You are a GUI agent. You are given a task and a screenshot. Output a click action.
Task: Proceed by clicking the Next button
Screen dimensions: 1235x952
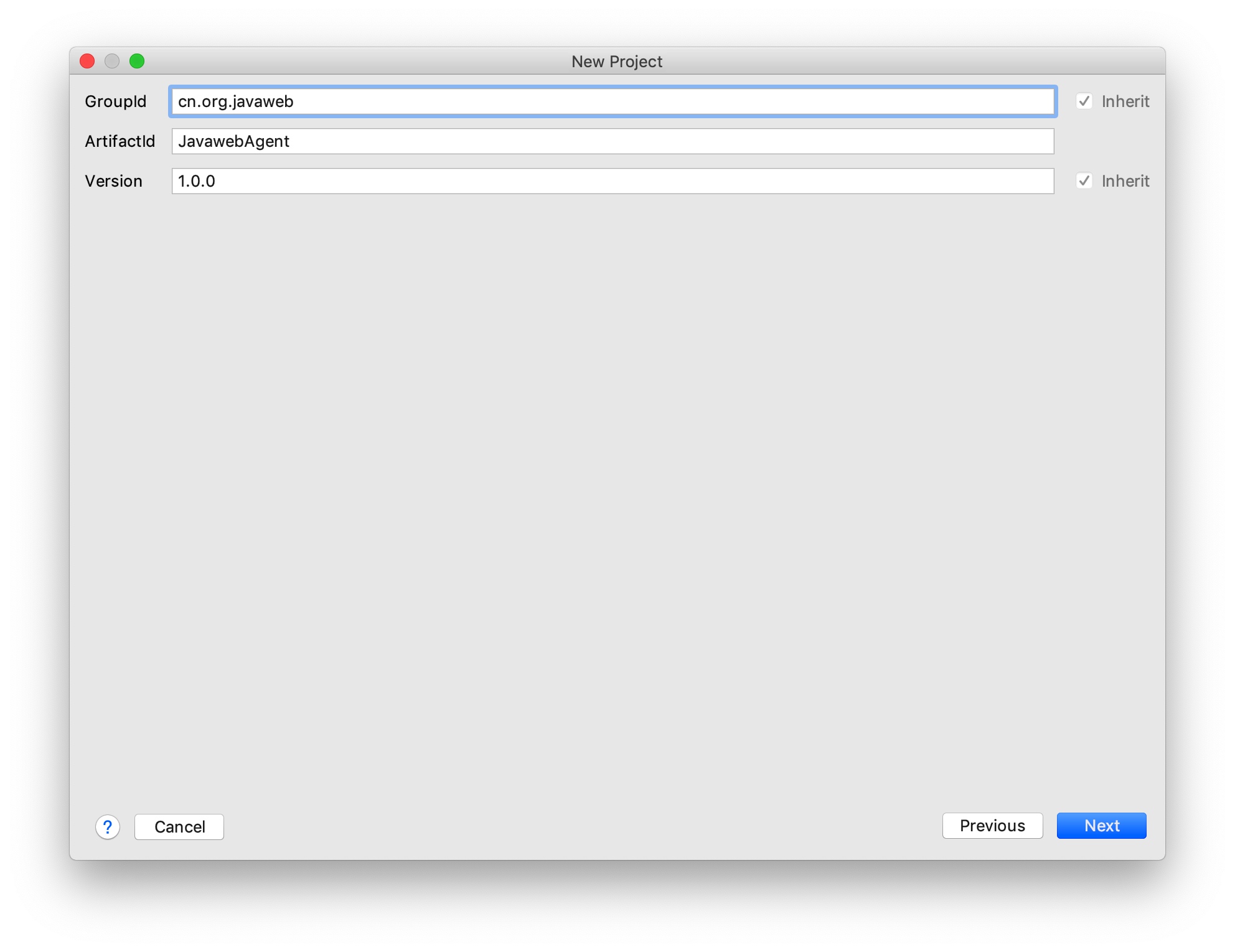[x=1101, y=826]
